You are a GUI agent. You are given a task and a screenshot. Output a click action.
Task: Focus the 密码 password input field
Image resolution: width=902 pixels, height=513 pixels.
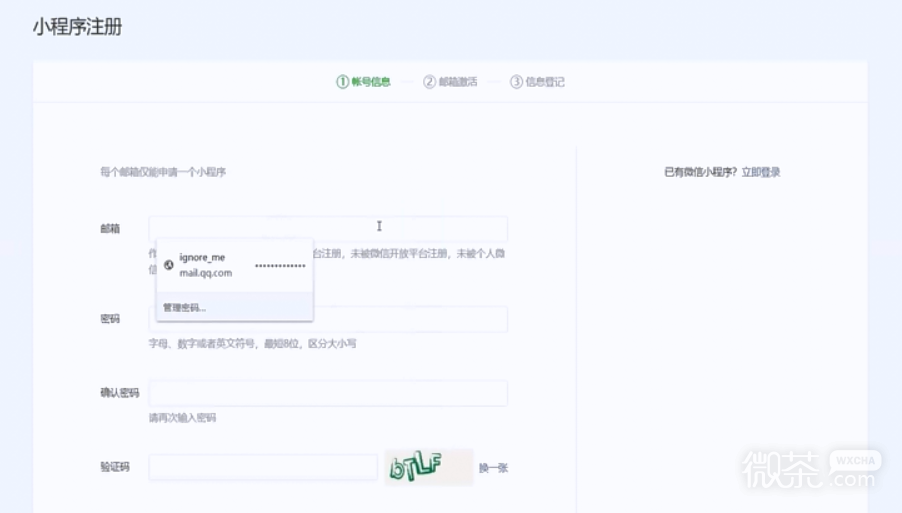(410, 319)
